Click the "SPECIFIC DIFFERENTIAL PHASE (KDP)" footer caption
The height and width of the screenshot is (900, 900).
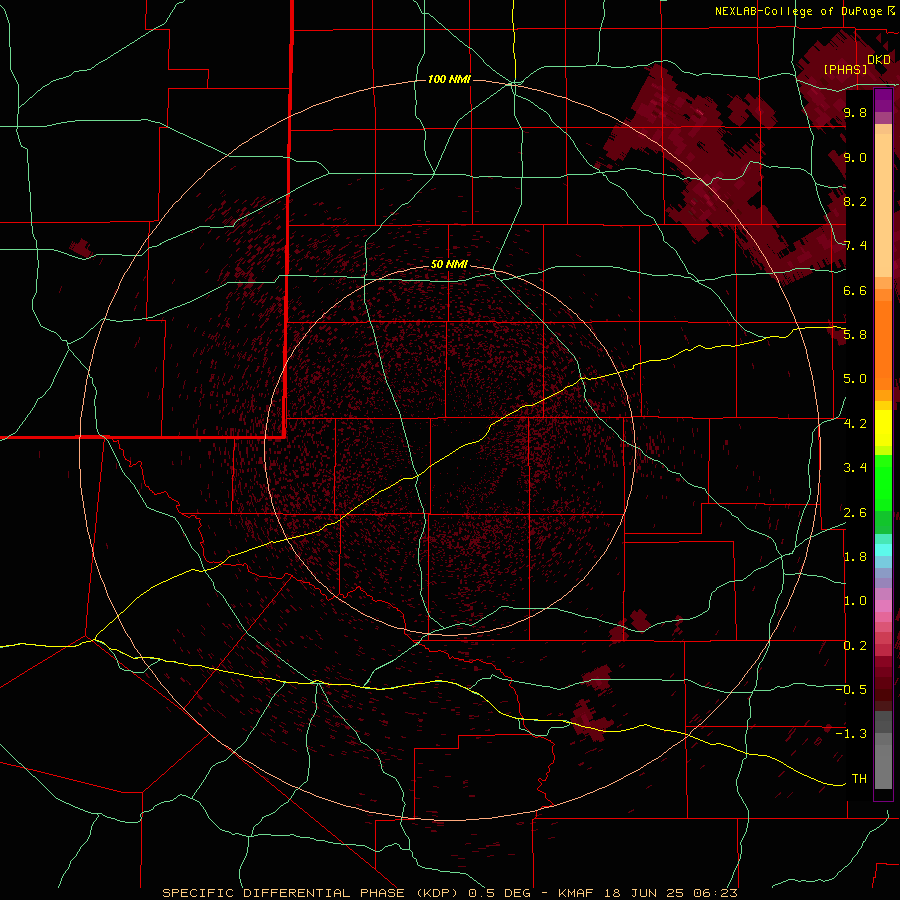[x=312, y=893]
